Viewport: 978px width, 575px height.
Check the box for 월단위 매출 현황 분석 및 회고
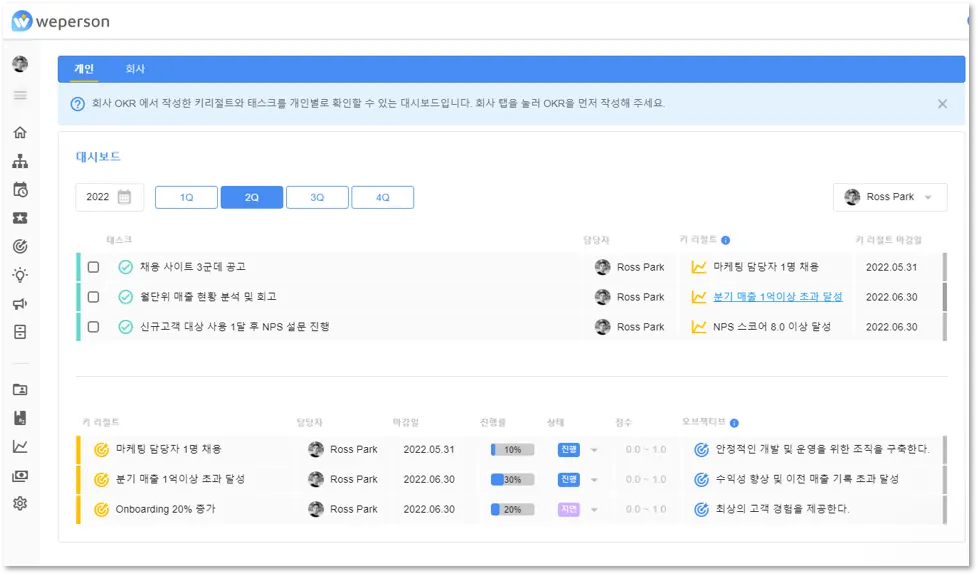click(94, 297)
